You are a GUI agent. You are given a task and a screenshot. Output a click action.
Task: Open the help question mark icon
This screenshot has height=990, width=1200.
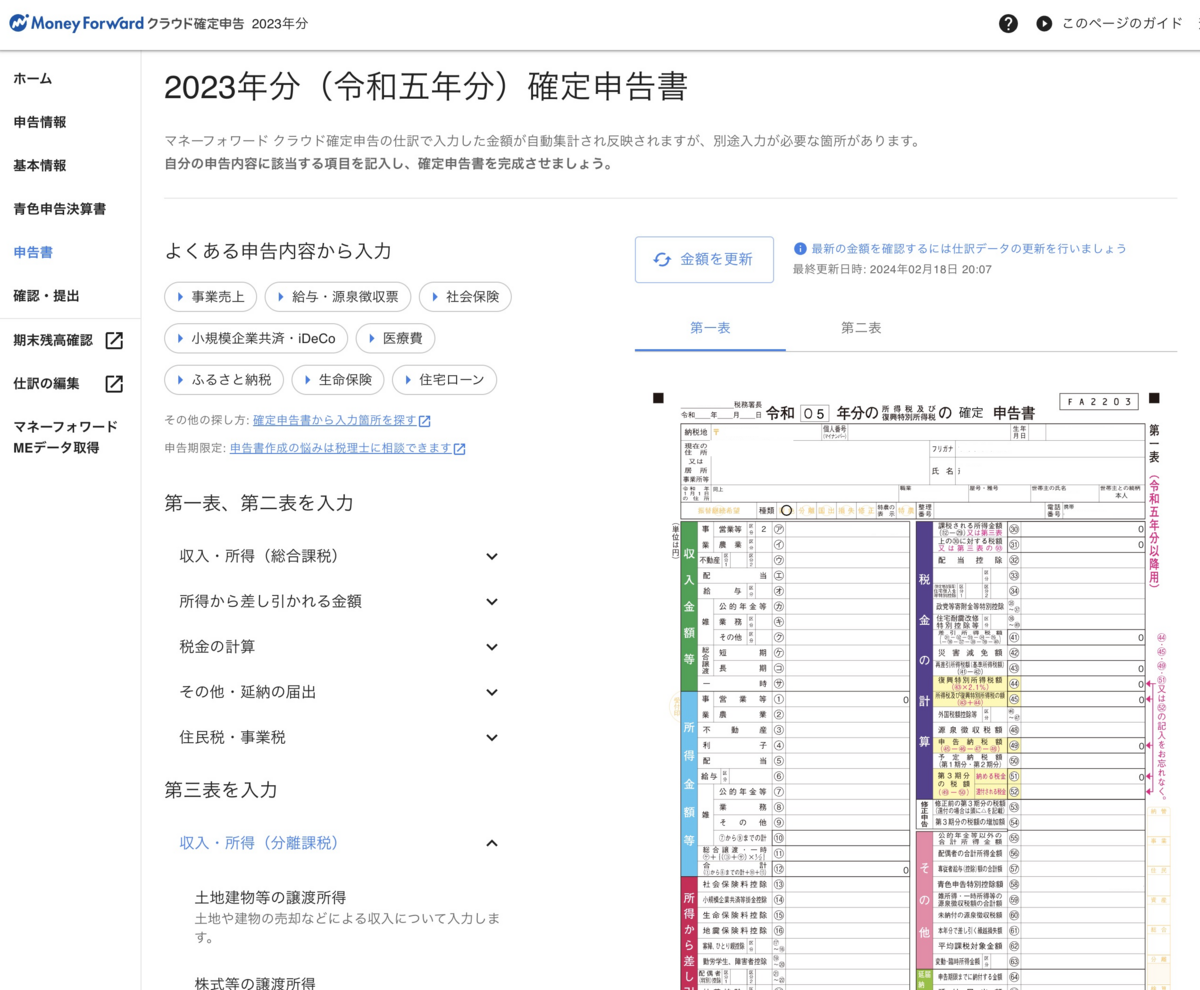coord(1008,23)
